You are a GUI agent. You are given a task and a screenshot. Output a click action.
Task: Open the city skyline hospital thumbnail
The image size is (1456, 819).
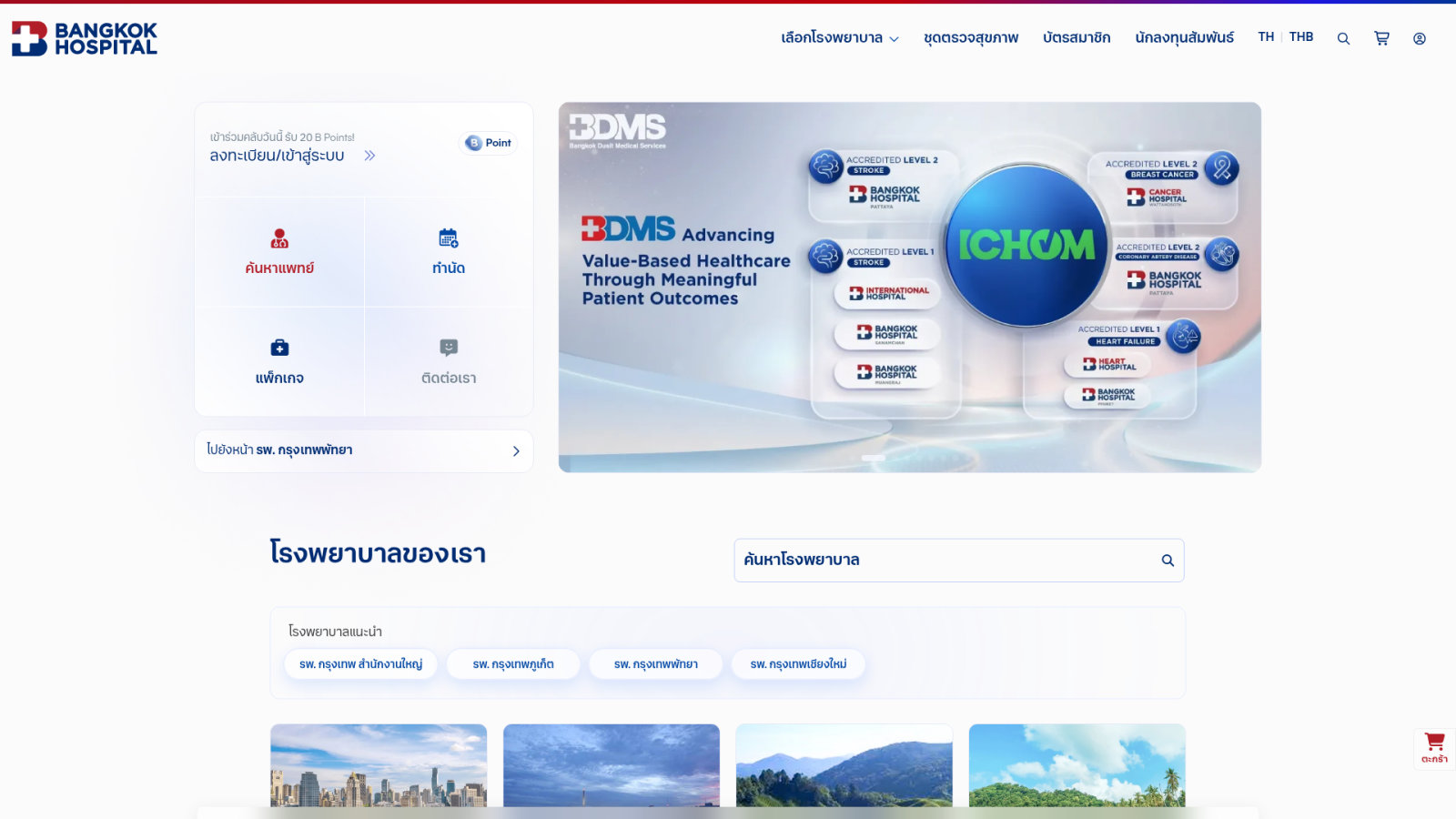click(x=379, y=765)
